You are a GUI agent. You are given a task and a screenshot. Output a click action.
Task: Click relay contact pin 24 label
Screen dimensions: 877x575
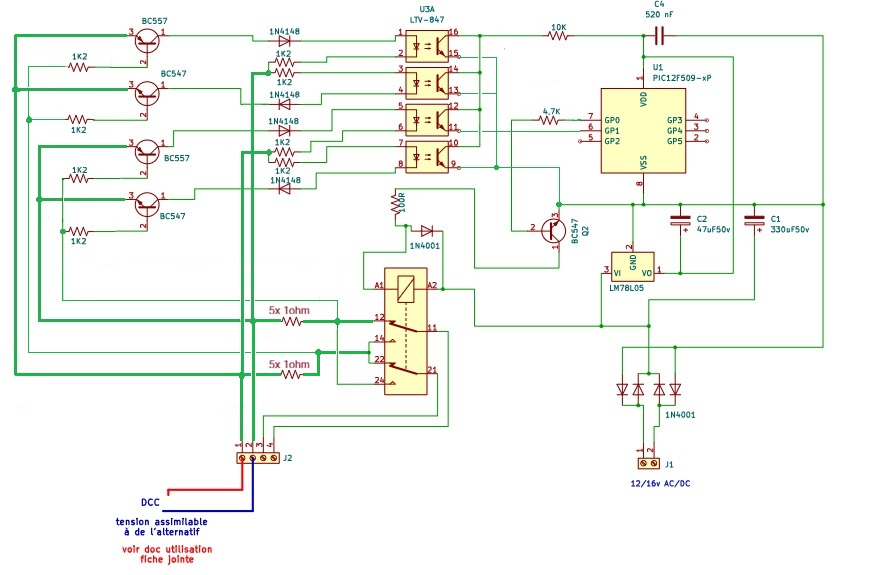[379, 380]
